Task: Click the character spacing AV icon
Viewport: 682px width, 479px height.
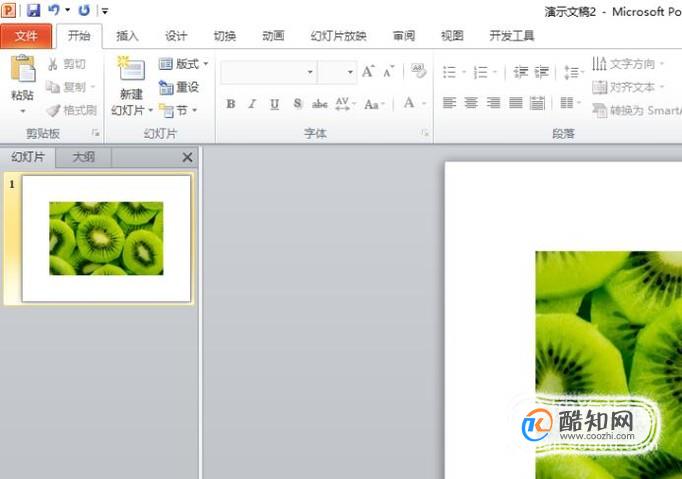Action: pyautogui.click(x=345, y=104)
